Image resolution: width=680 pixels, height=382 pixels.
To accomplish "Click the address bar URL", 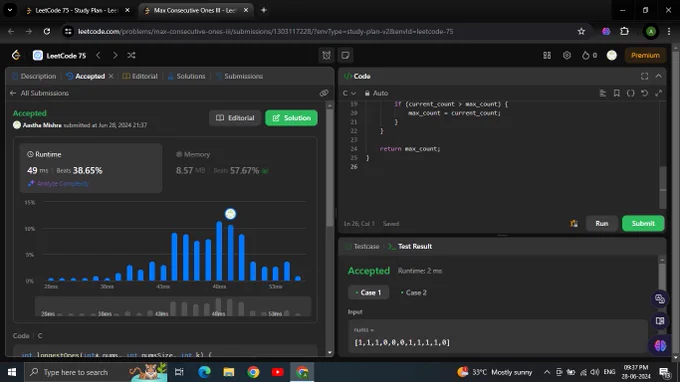I will [265, 31].
